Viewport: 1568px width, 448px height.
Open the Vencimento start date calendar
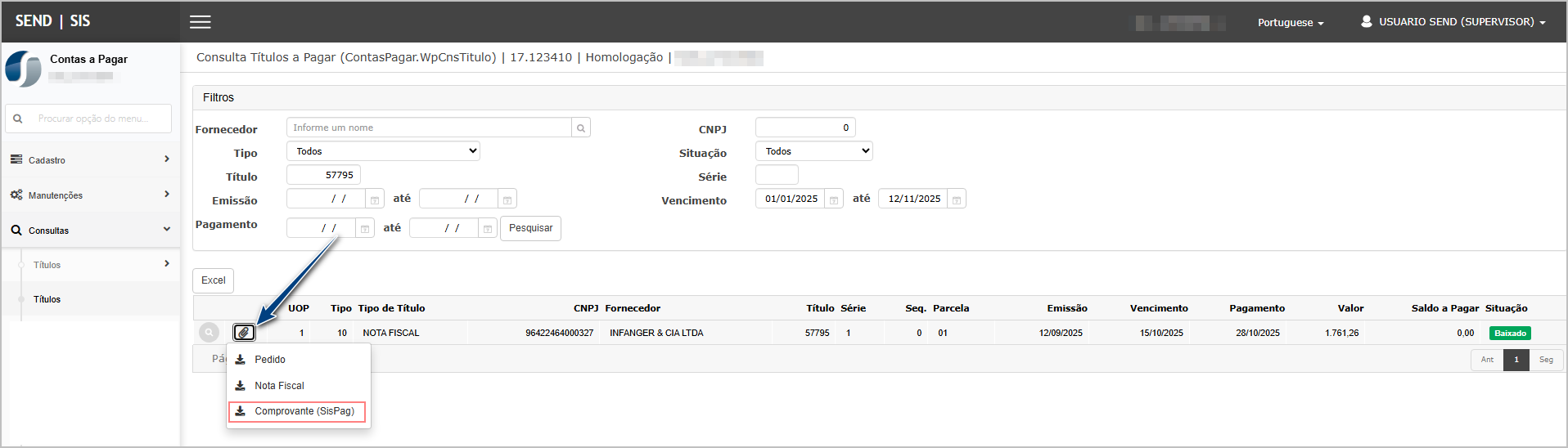834,199
